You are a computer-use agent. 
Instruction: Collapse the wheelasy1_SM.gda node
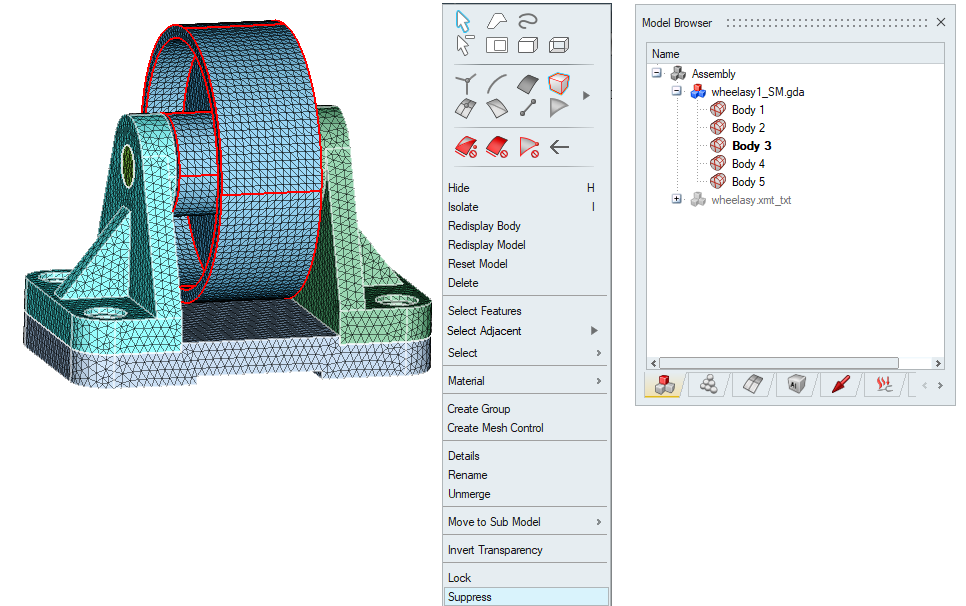point(677,91)
